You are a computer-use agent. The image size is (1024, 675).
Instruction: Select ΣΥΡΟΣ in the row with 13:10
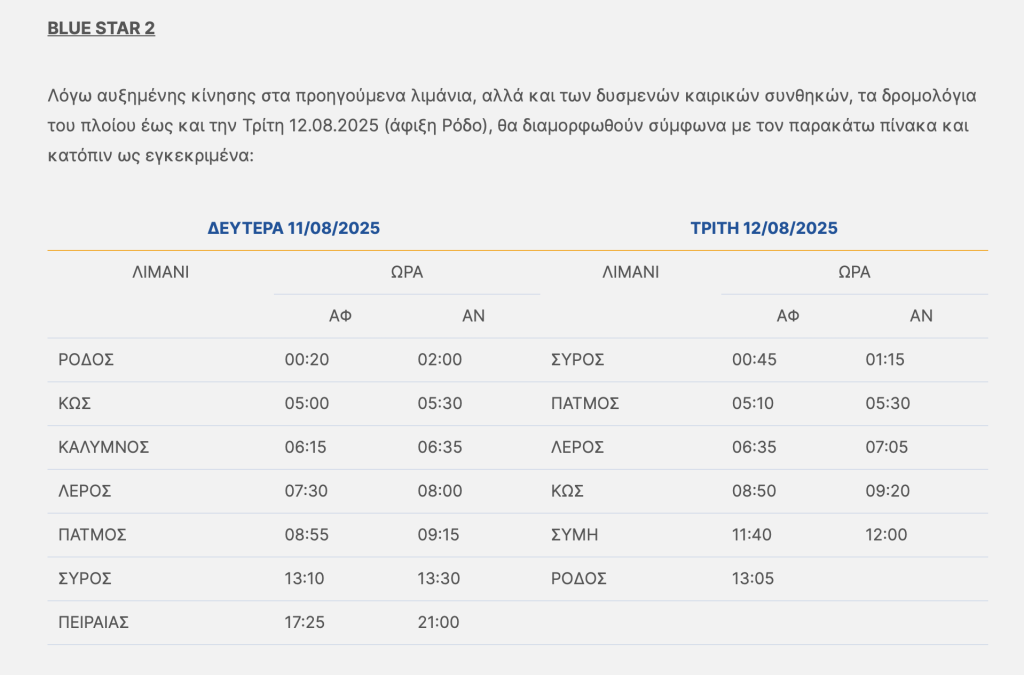85,578
